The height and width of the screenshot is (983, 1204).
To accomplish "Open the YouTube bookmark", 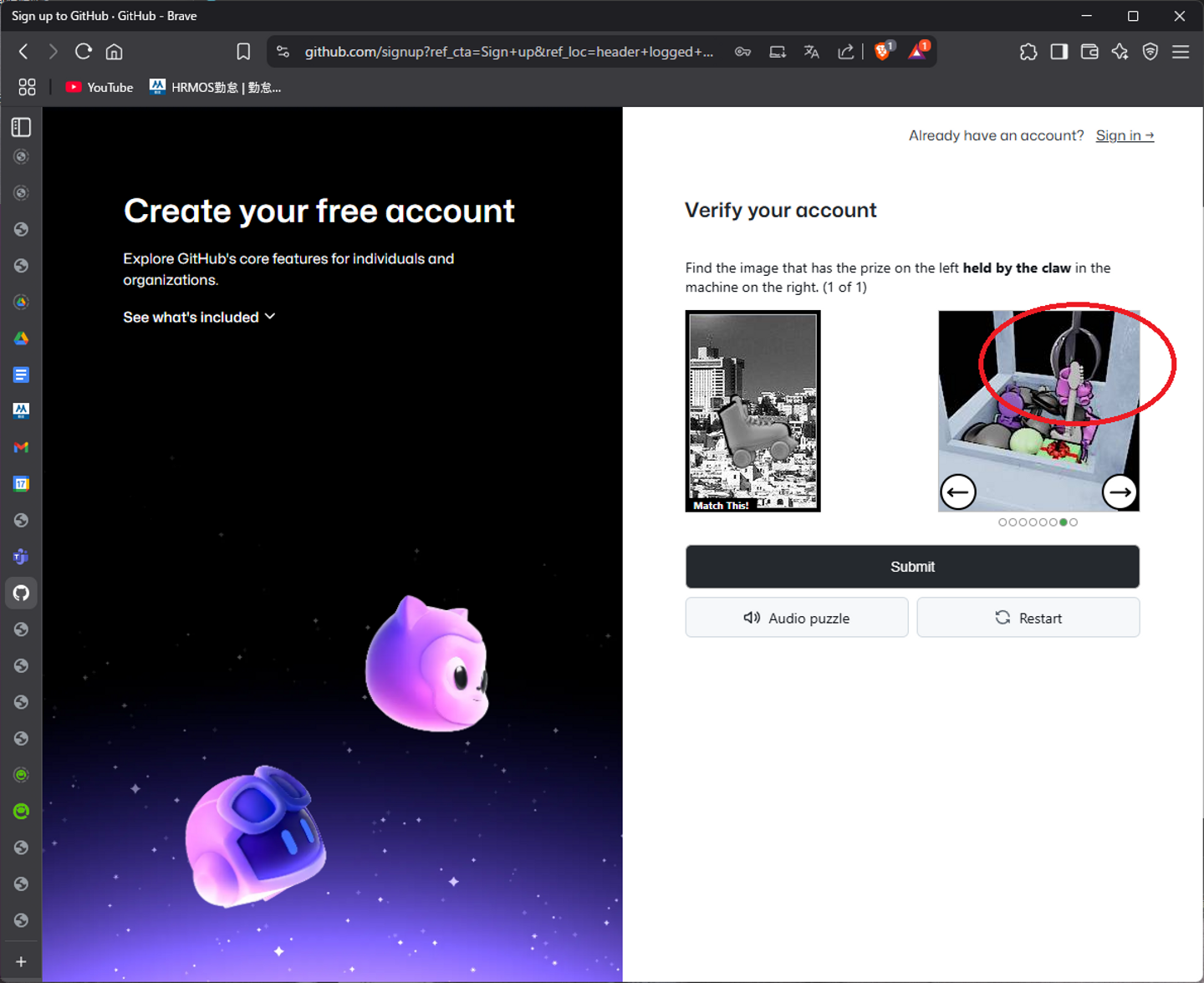I will point(99,87).
